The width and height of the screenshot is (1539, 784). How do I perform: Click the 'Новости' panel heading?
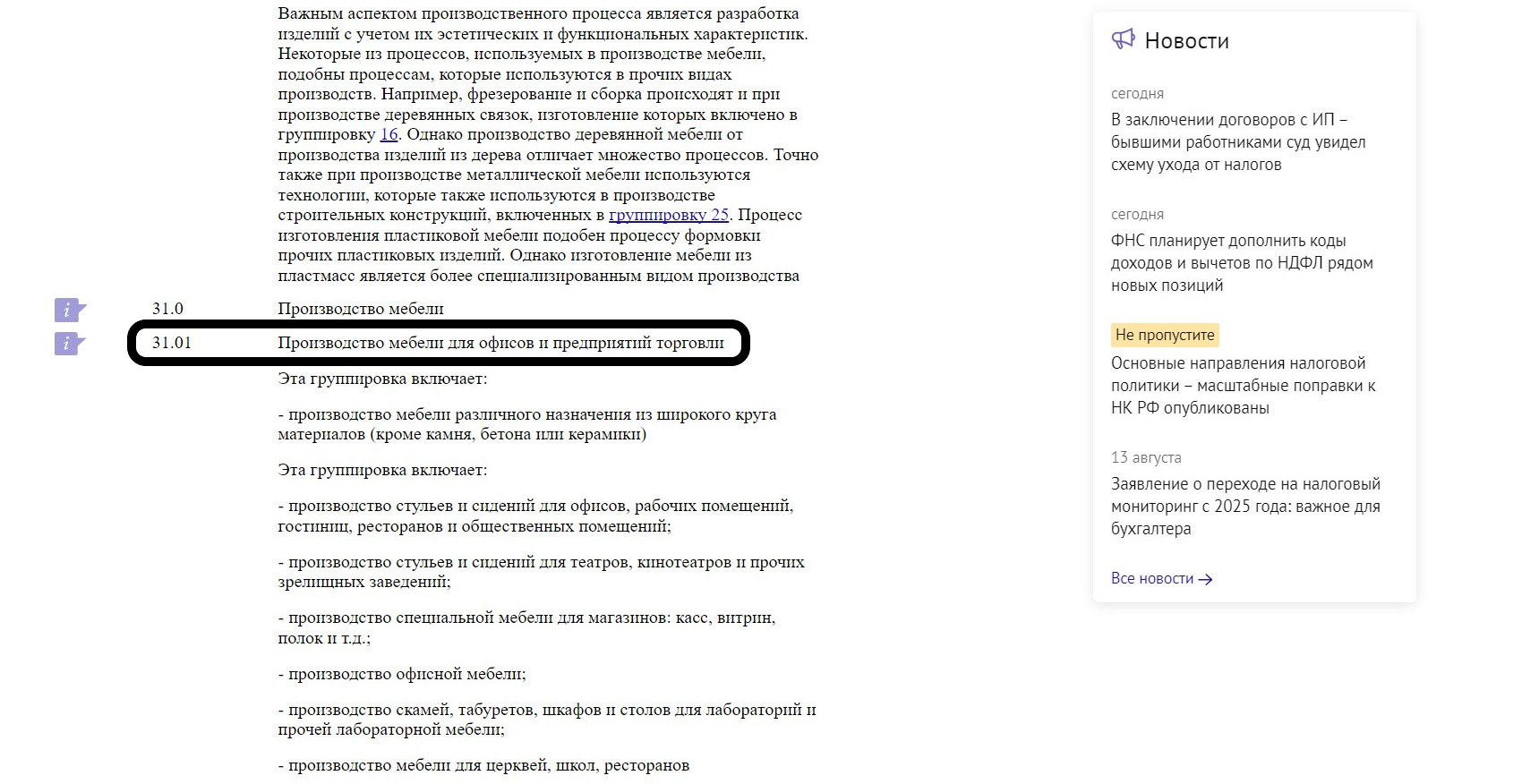pos(1186,41)
